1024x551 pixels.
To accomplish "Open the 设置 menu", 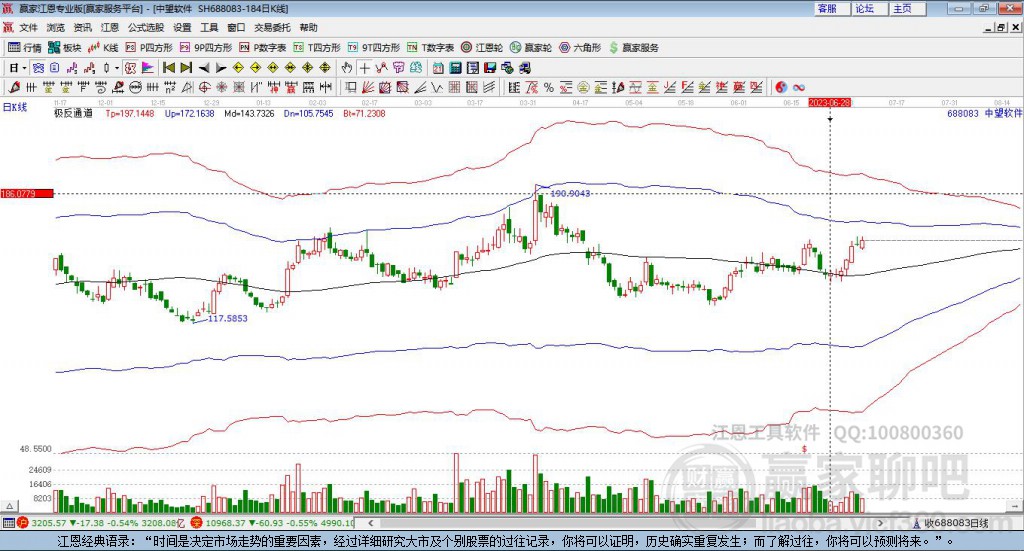I will click(182, 27).
